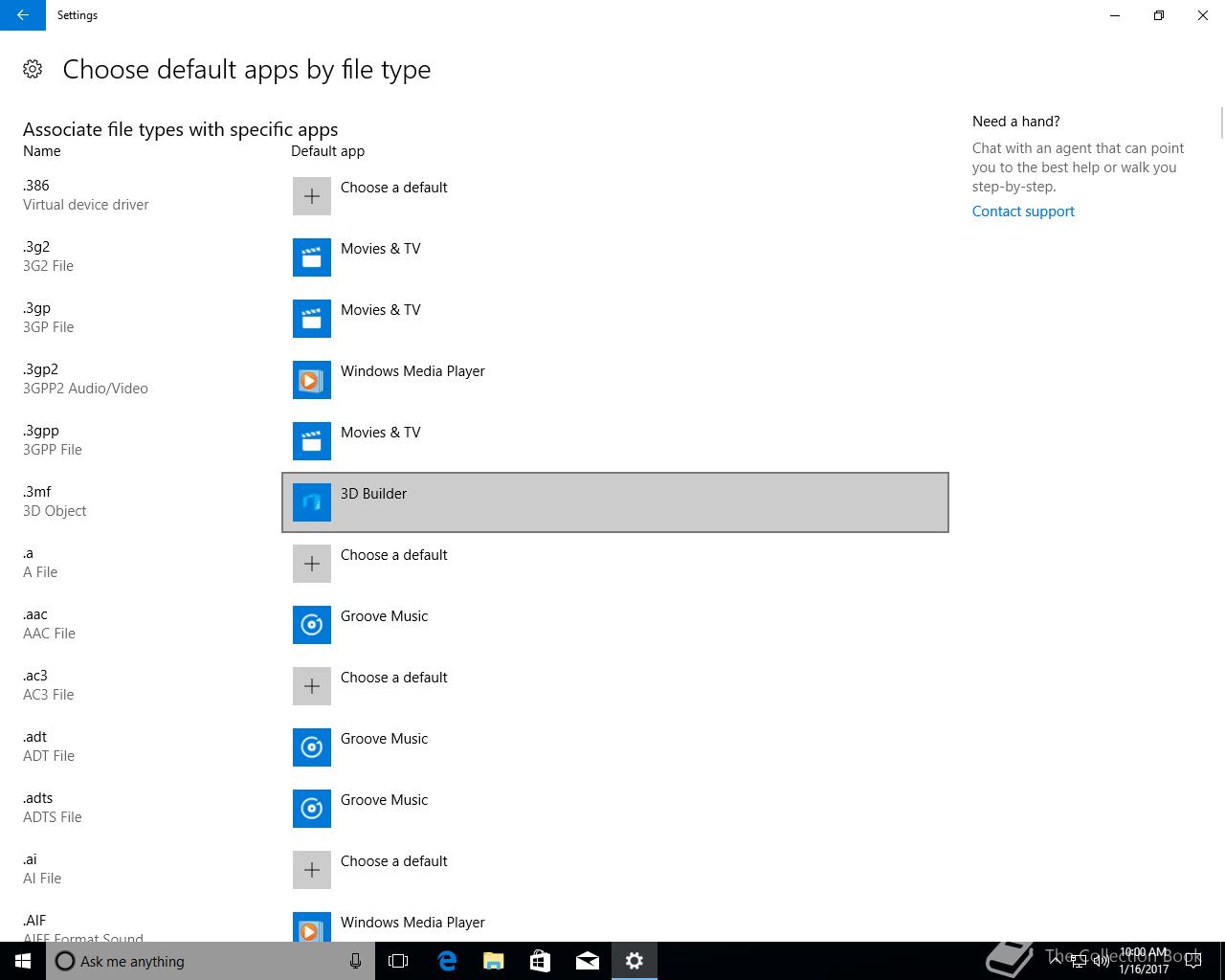Click the Name column header

[x=42, y=151]
